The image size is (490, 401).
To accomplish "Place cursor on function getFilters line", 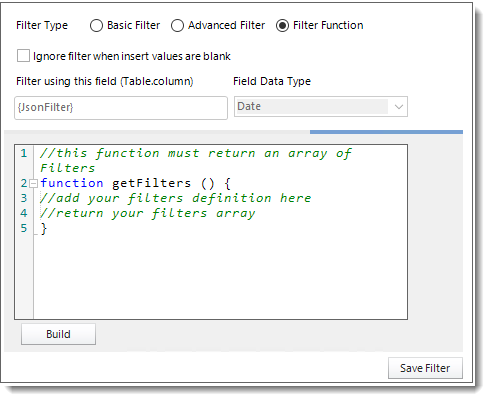I will click(x=135, y=183).
